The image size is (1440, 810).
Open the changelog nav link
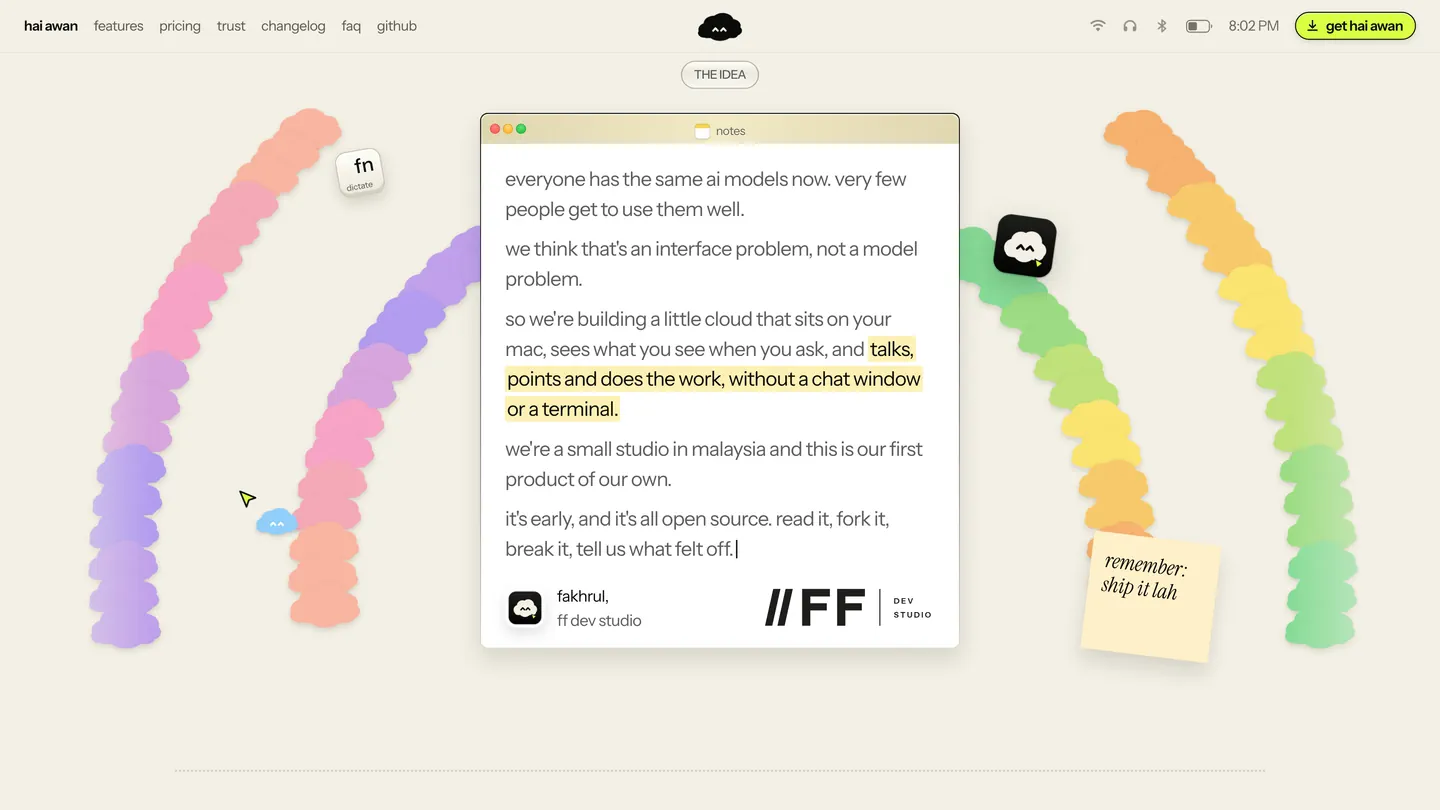point(293,26)
